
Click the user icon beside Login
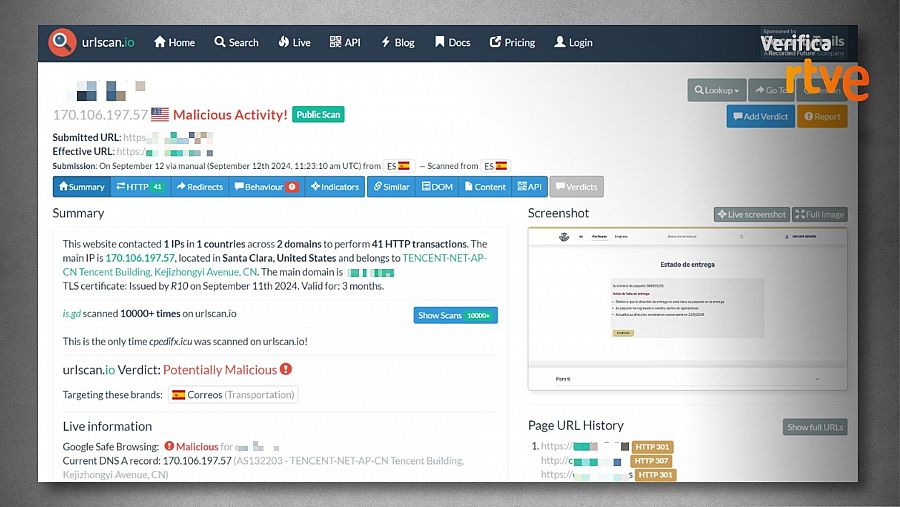(560, 42)
